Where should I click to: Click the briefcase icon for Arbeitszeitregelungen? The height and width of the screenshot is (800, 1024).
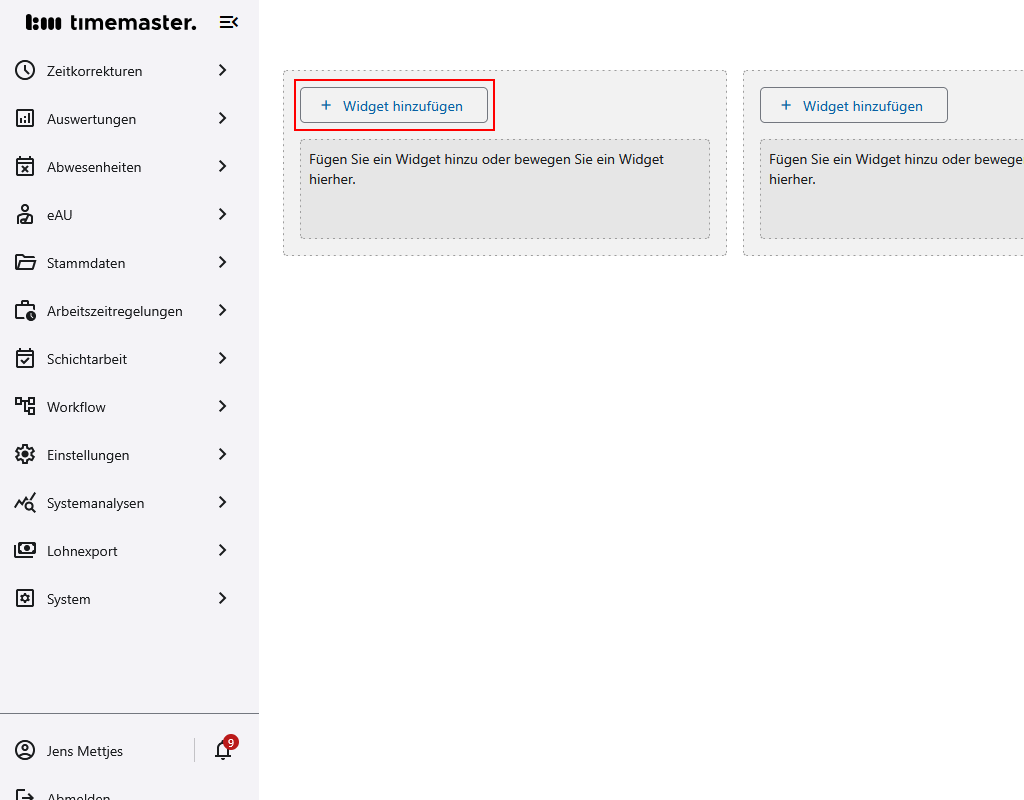tap(25, 311)
